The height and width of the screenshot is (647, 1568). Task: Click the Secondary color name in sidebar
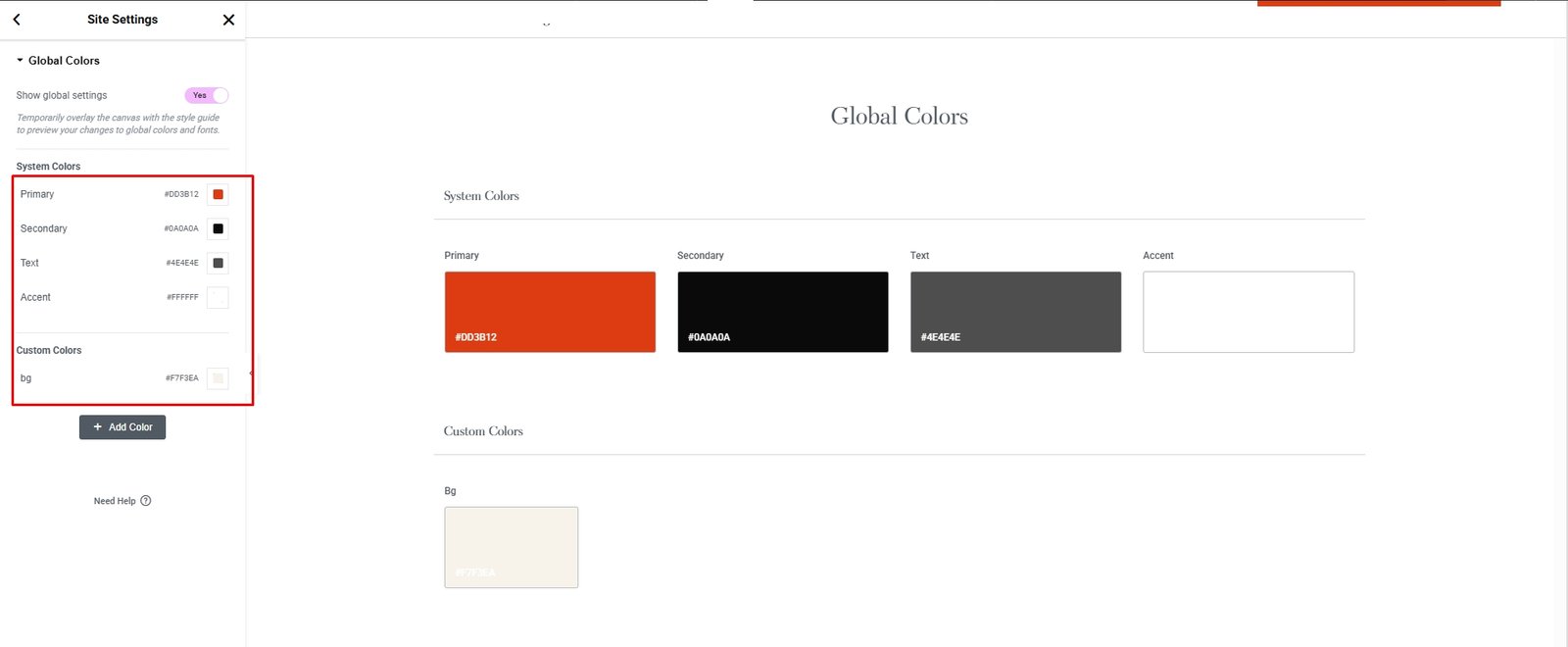click(44, 228)
